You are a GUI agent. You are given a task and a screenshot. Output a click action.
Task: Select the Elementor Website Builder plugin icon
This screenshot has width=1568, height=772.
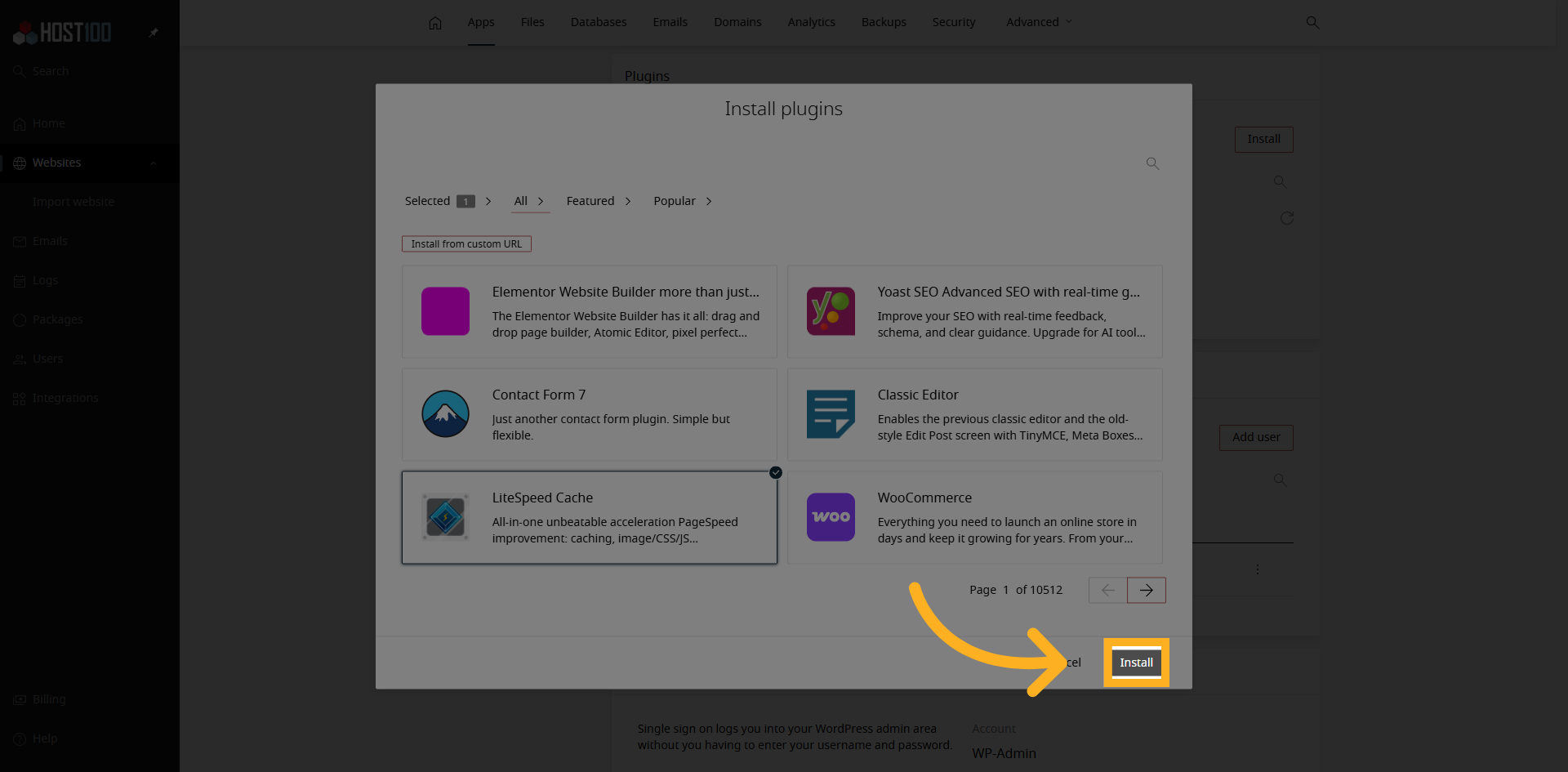pyautogui.click(x=445, y=311)
